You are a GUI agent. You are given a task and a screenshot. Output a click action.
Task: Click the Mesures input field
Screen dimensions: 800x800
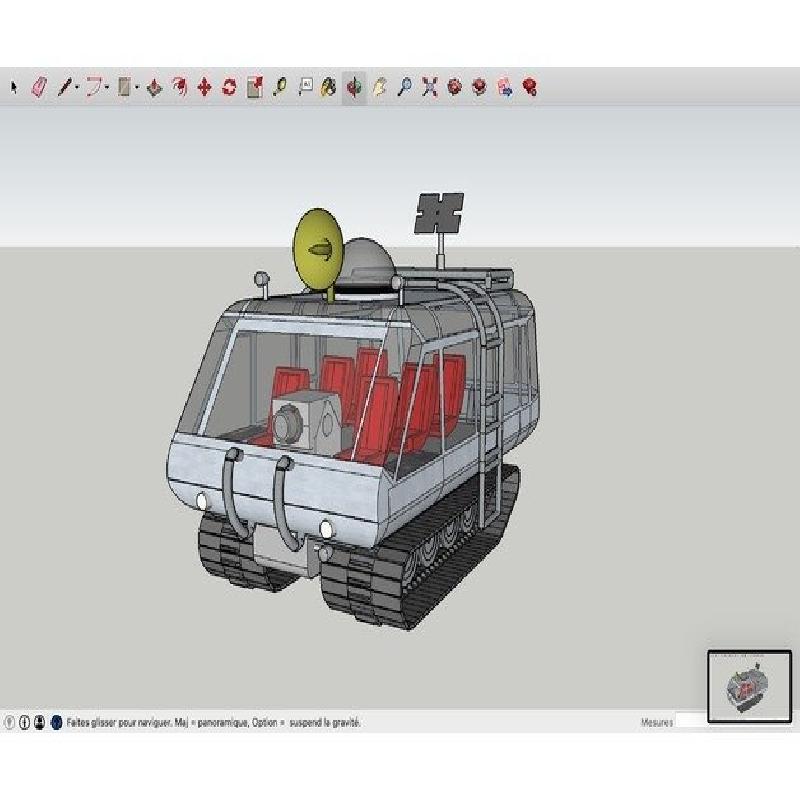(x=691, y=721)
